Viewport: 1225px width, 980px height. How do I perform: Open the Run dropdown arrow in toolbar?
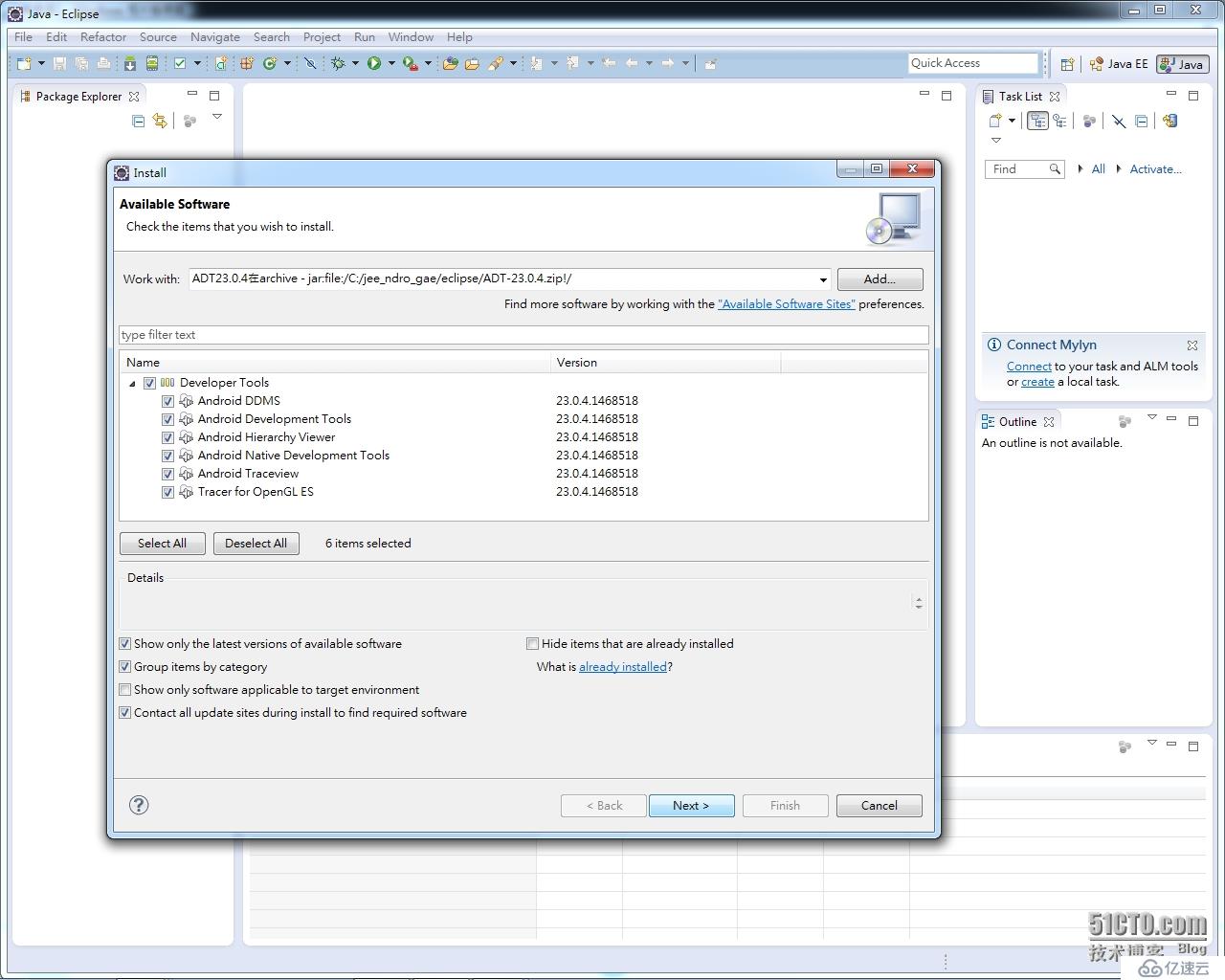(x=391, y=63)
